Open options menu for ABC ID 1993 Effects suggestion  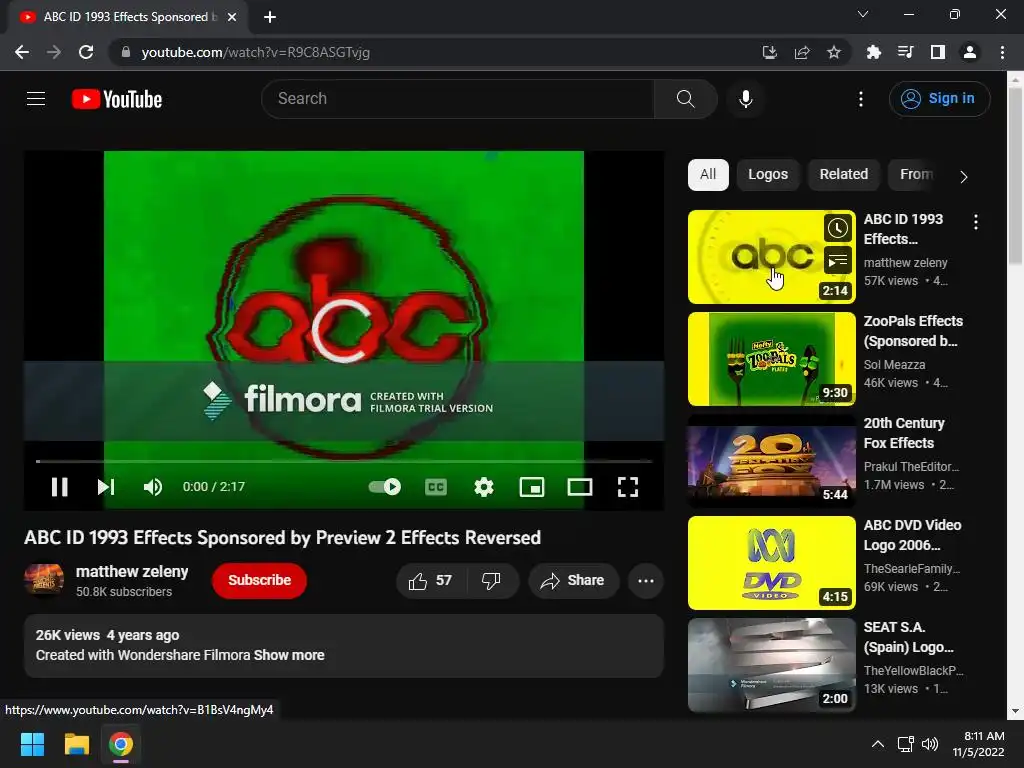point(976,222)
